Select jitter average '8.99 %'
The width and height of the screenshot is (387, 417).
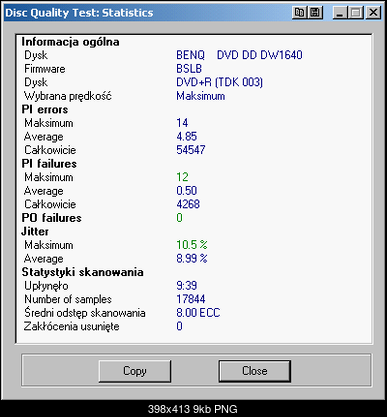pos(192,258)
